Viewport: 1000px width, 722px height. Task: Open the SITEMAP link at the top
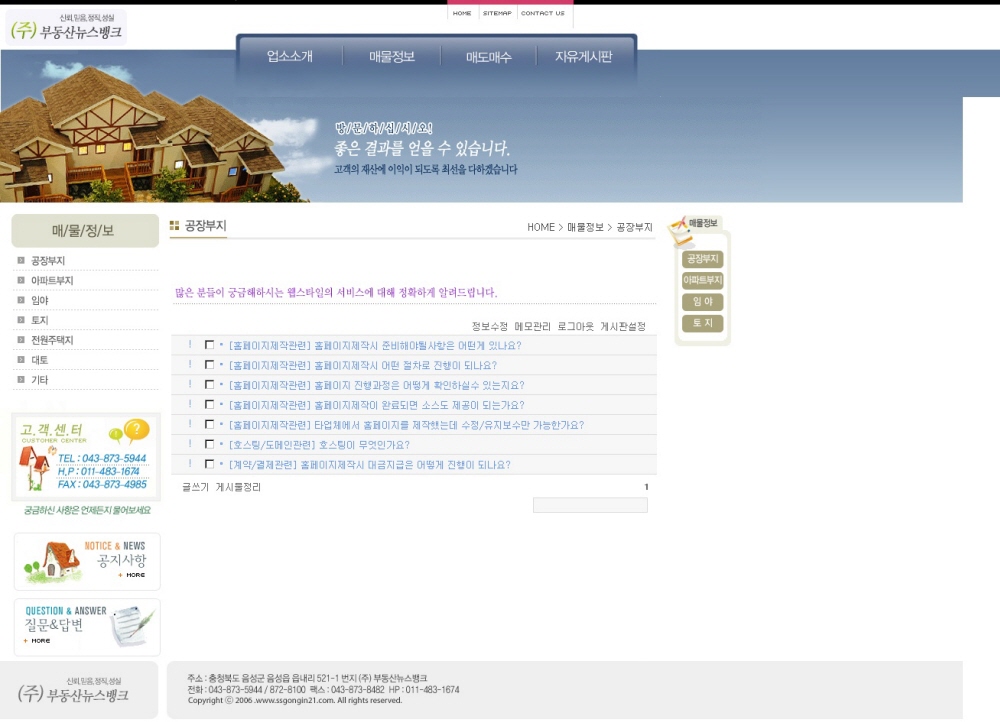point(496,14)
